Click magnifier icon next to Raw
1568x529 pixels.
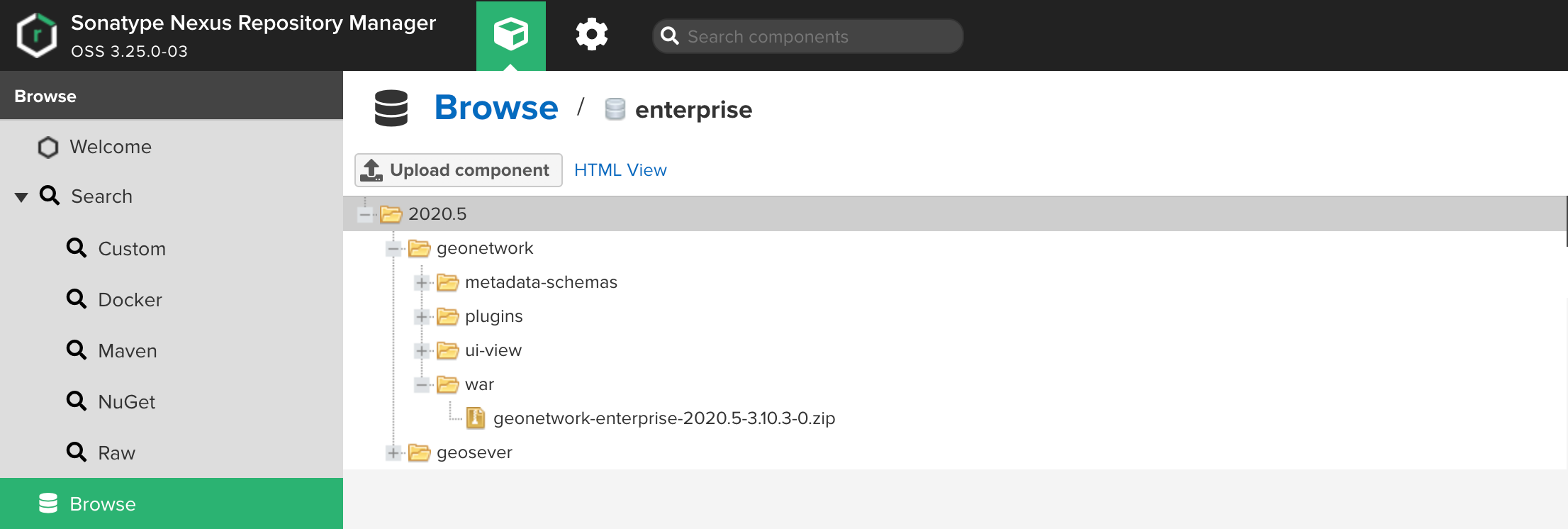77,452
